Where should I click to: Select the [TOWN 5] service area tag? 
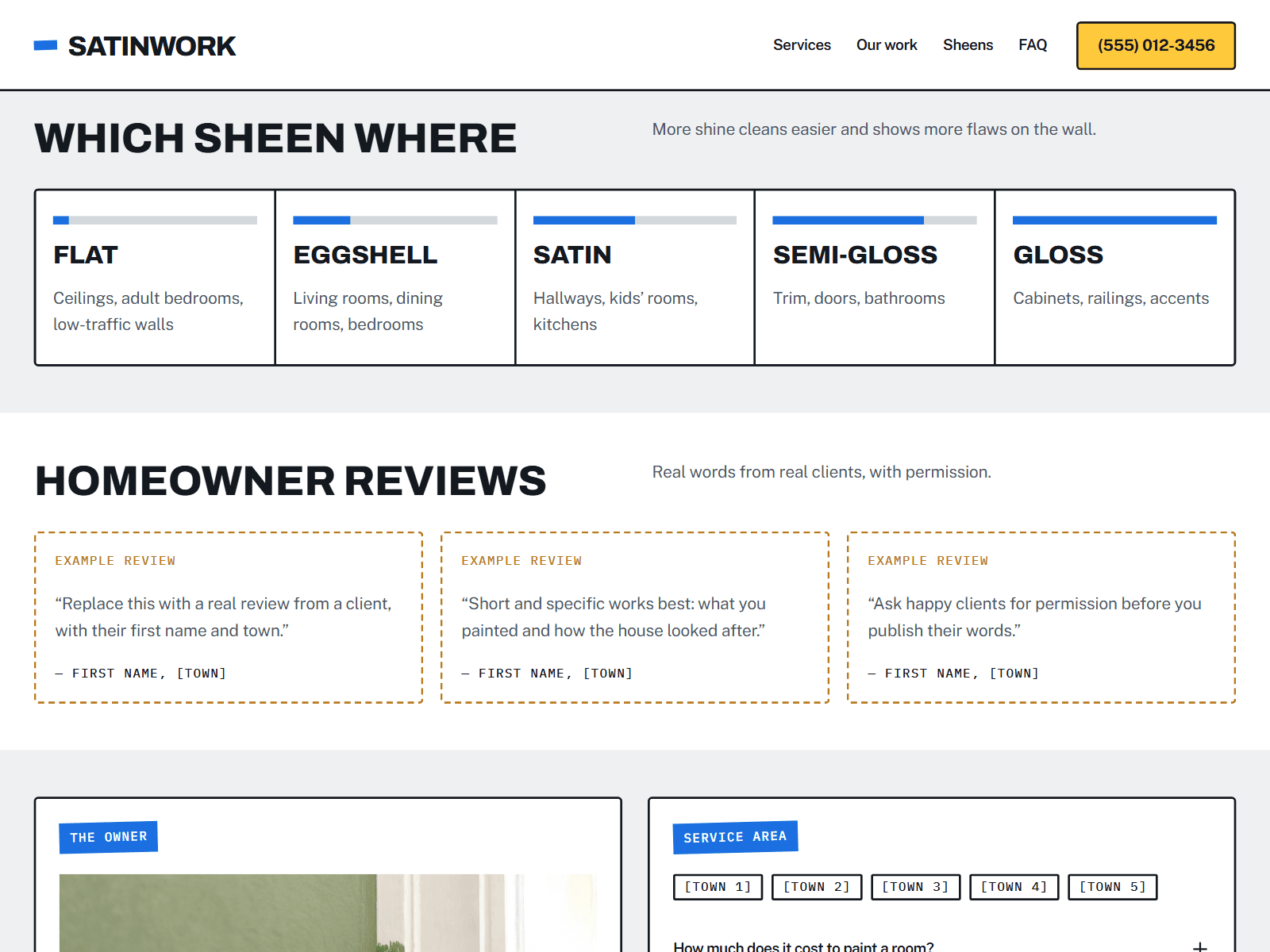pos(1112,887)
